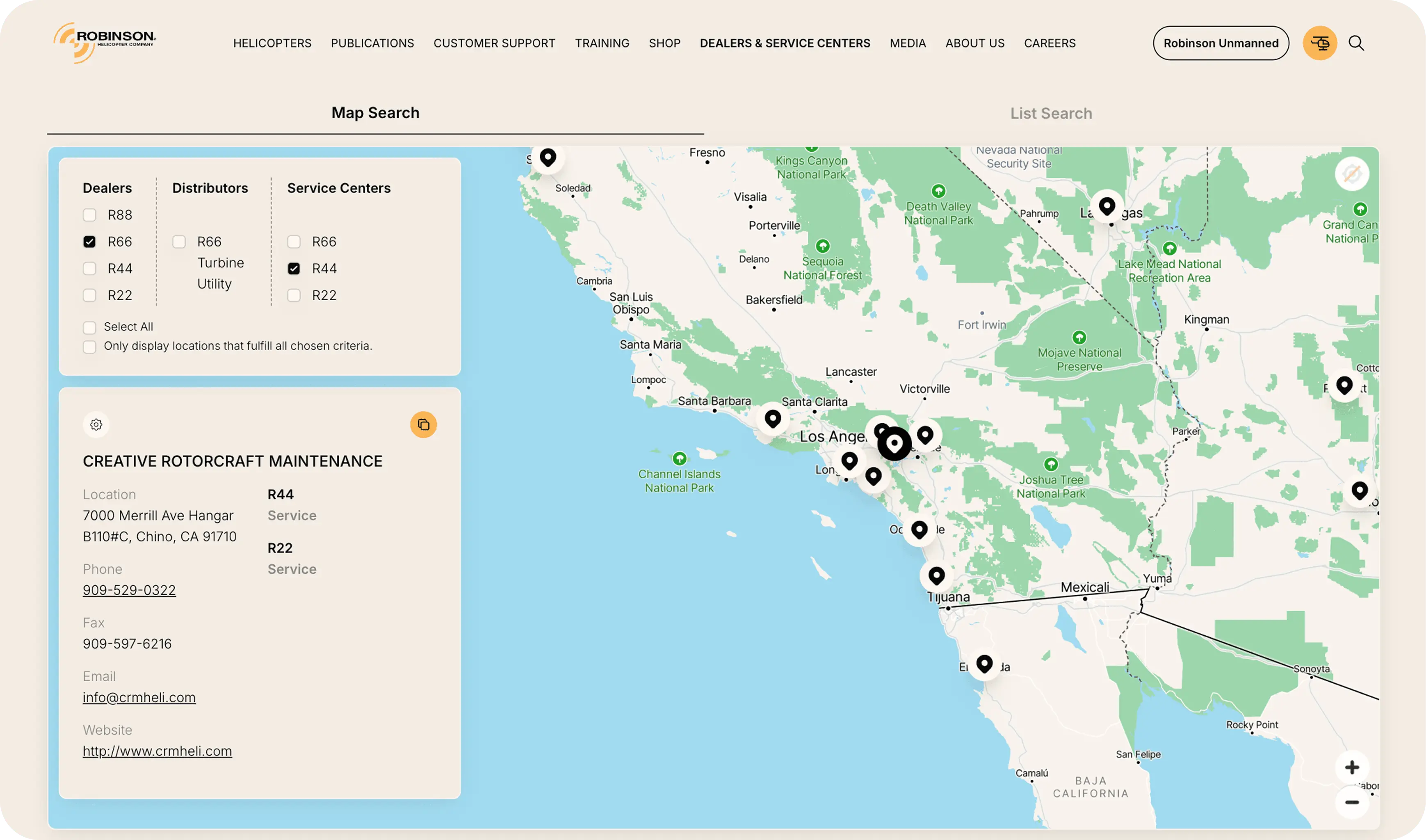Toggle the R66 Turbine Utility distributor checkbox
Image resolution: width=1426 pixels, height=840 pixels.
click(179, 242)
